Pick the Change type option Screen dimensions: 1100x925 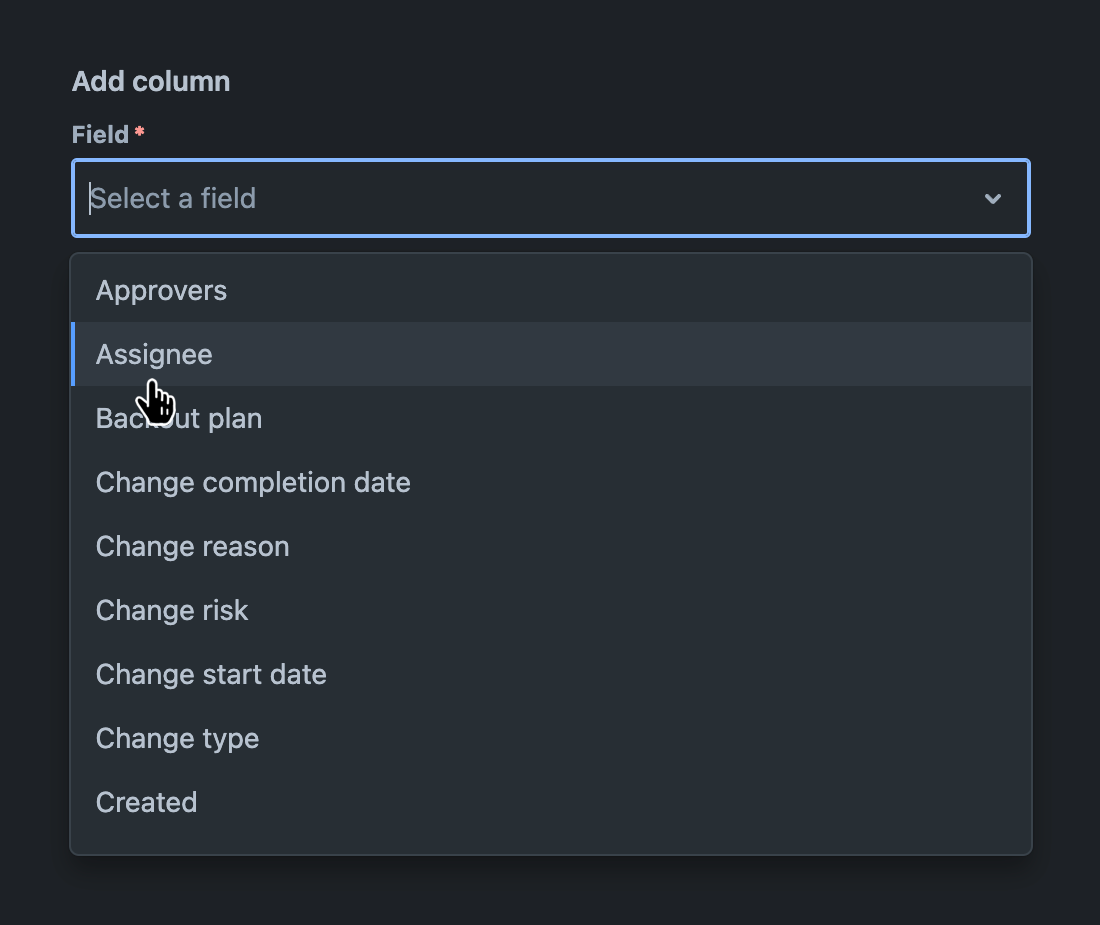177,738
